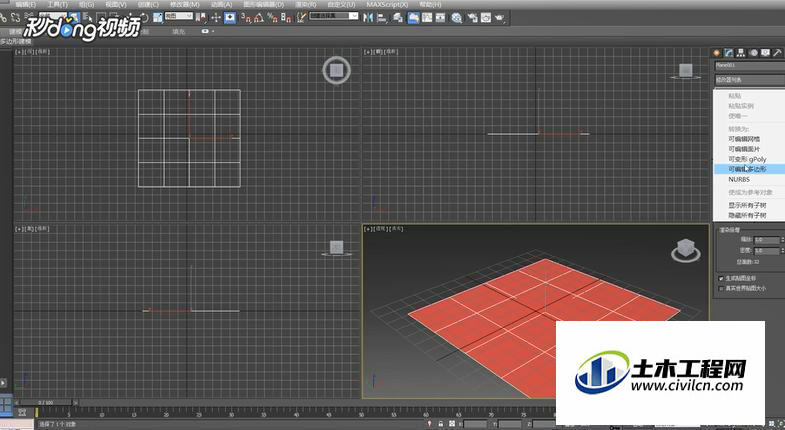Toggle Real-World Map Size checkbox
The height and width of the screenshot is (430, 785).
coord(721,288)
